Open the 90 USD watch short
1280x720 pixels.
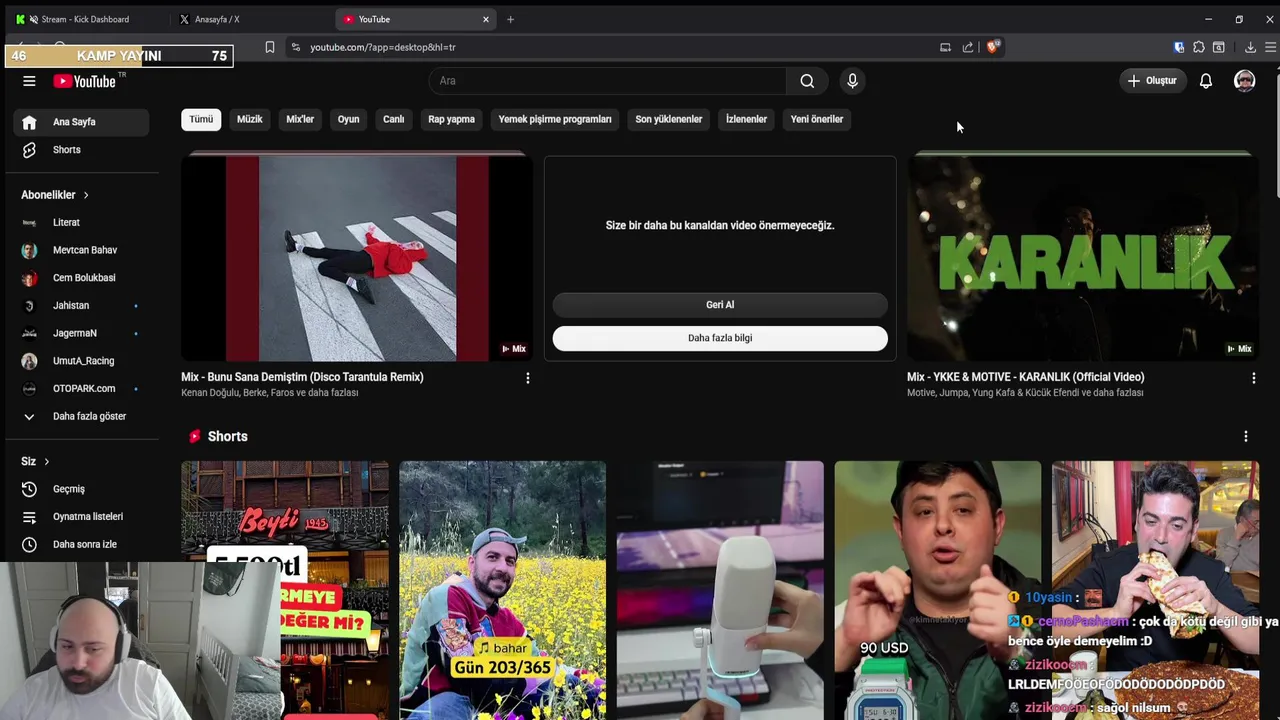[937, 590]
